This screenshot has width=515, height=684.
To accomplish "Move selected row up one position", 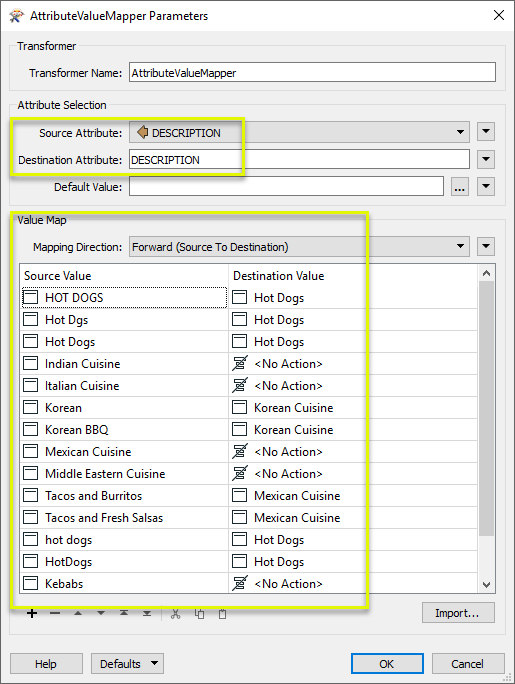I will click(x=78, y=614).
